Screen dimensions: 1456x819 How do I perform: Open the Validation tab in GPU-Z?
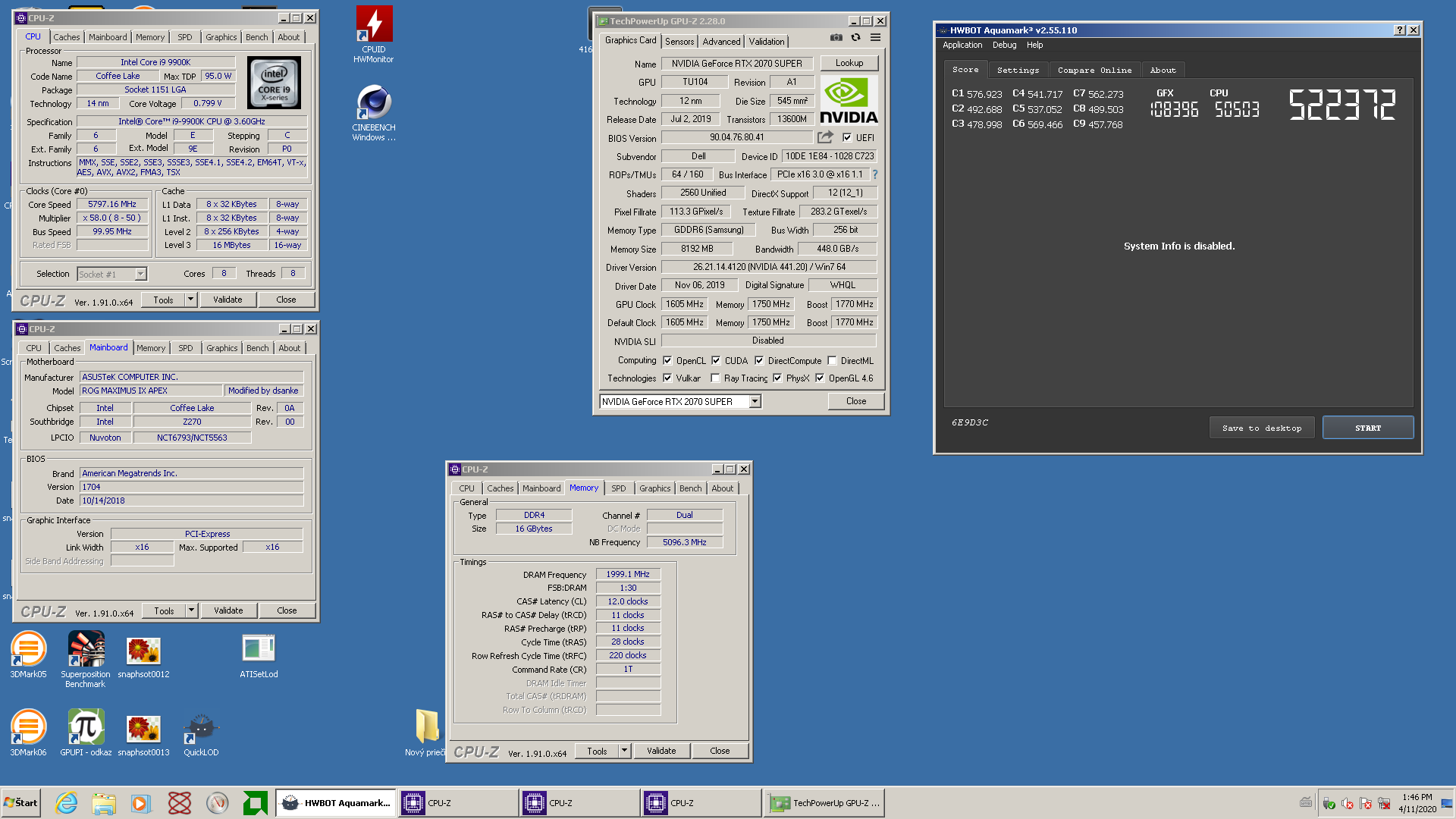click(x=767, y=42)
